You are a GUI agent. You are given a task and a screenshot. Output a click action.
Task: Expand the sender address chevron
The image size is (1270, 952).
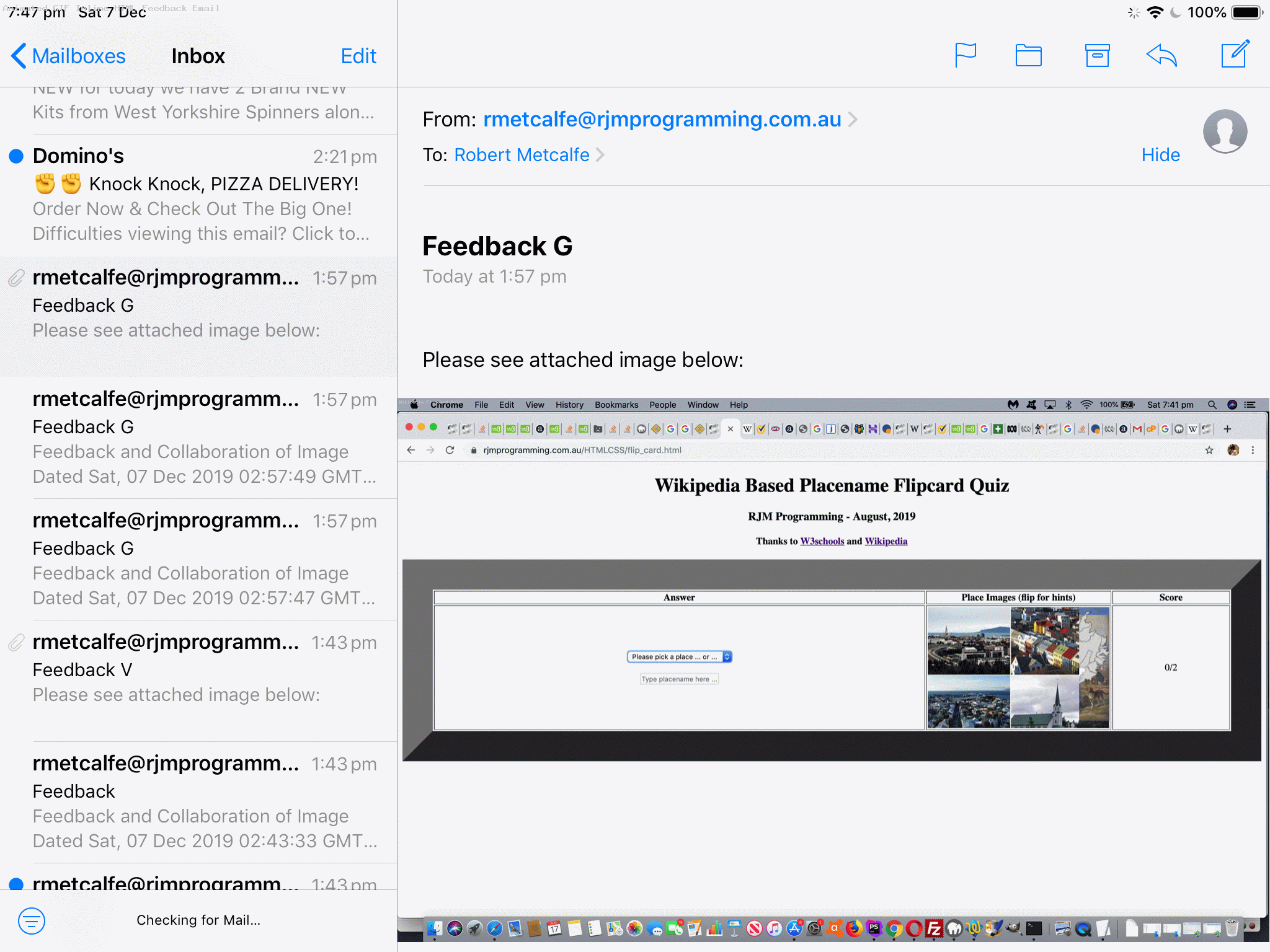[x=854, y=119]
